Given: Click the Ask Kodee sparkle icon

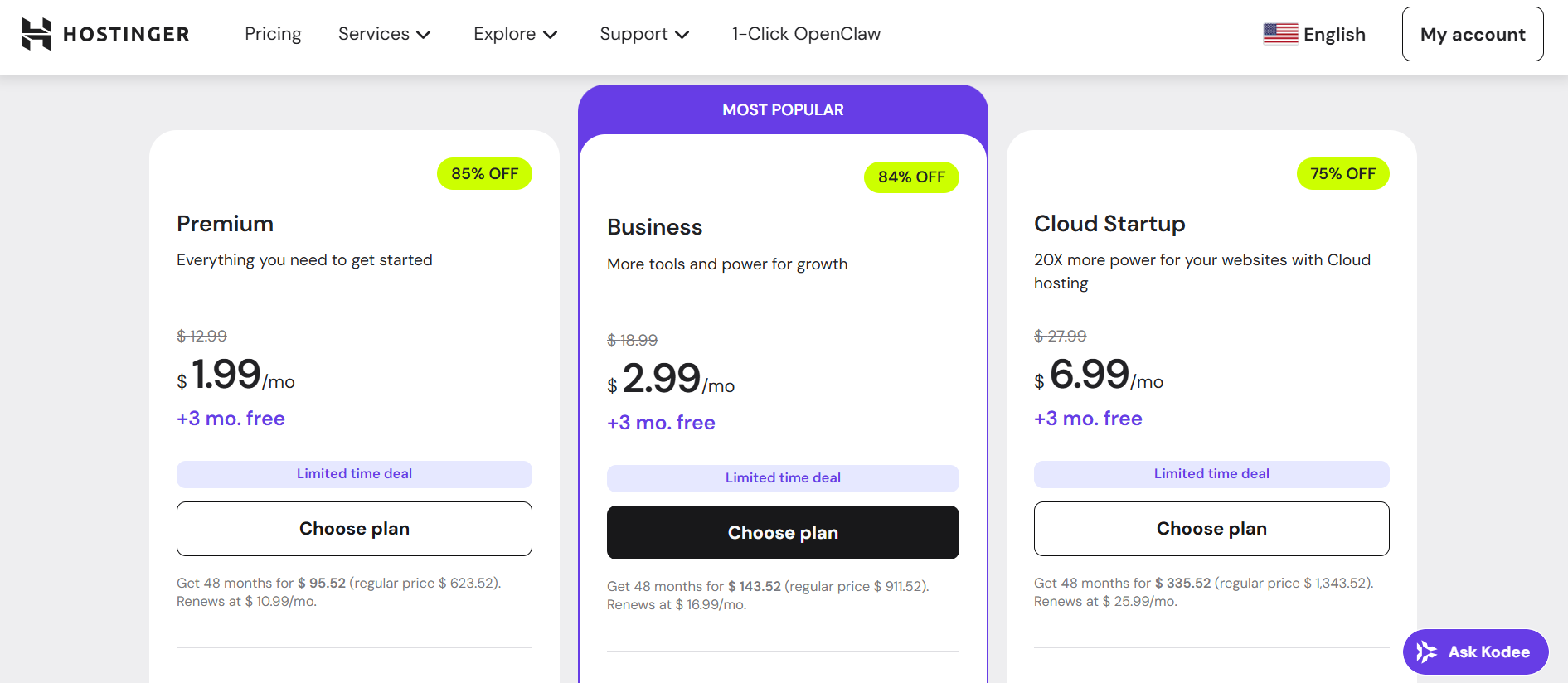Looking at the screenshot, I should (x=1426, y=652).
